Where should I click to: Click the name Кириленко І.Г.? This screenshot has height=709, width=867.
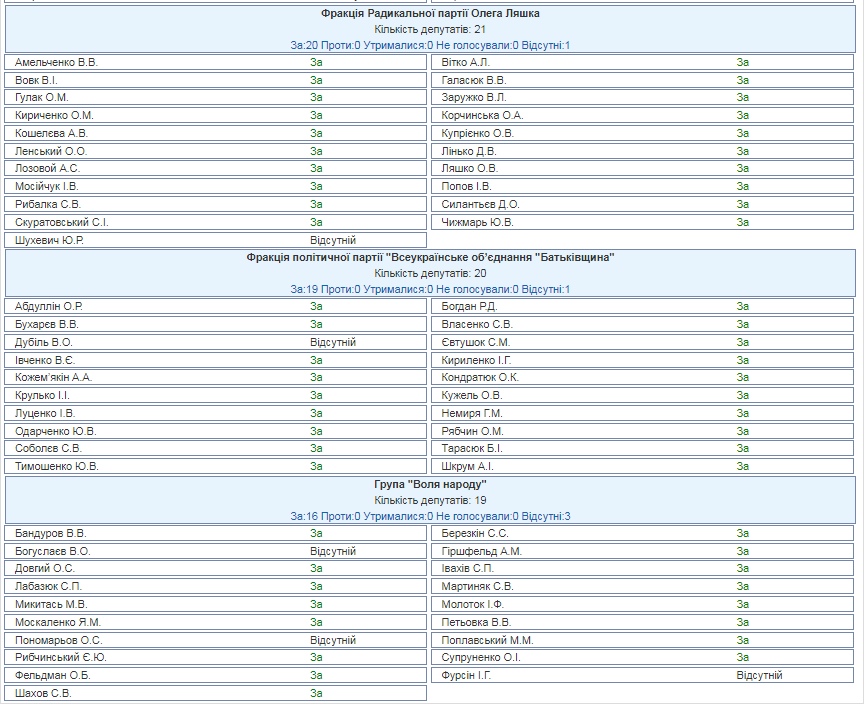(x=476, y=360)
